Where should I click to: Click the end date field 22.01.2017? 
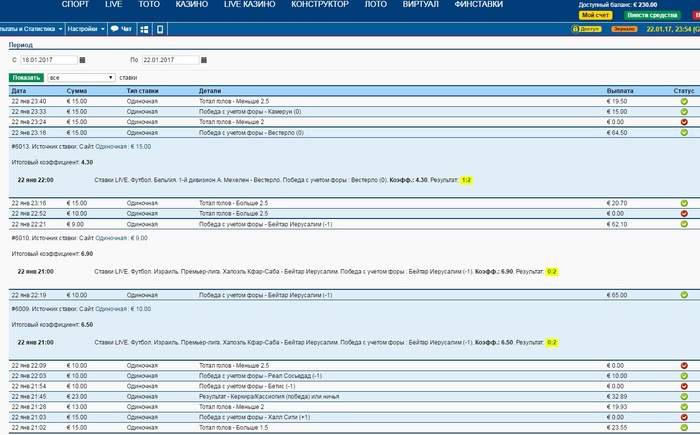tap(170, 60)
